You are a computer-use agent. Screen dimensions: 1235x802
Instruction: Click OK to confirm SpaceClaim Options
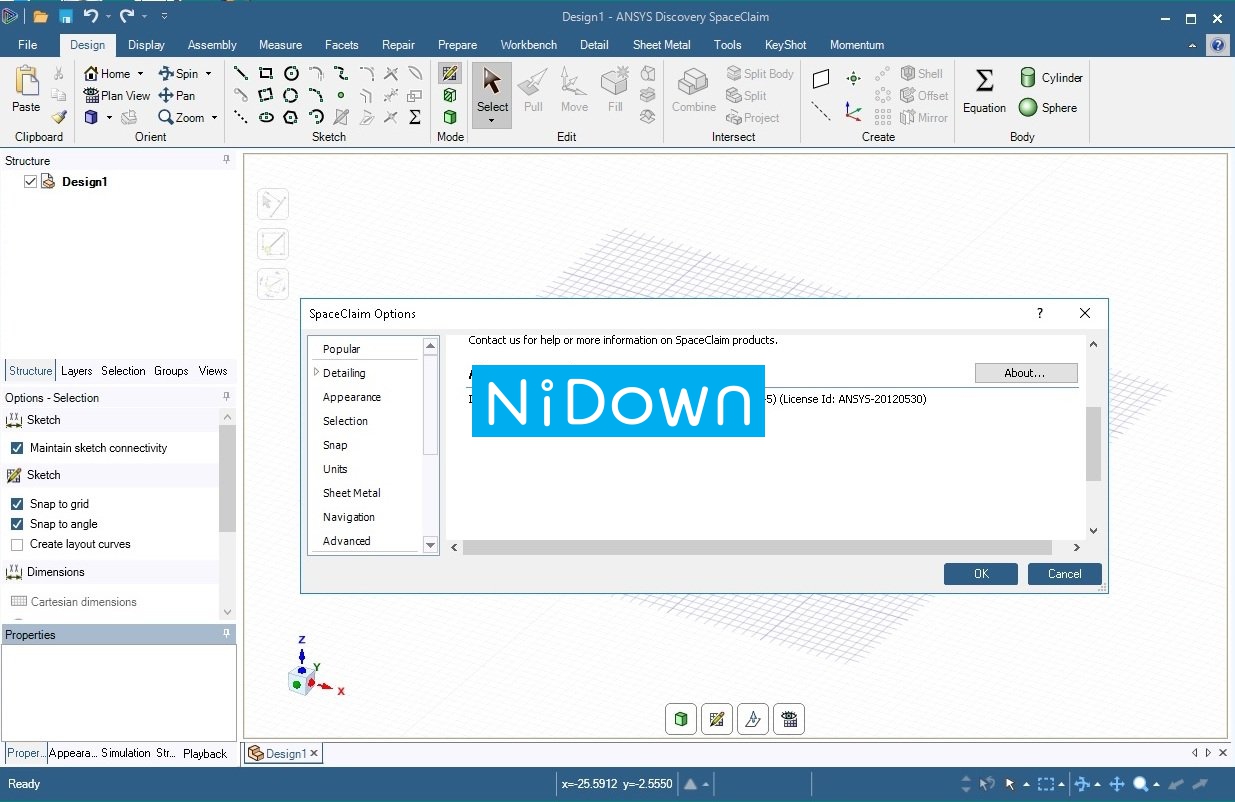tap(980, 573)
